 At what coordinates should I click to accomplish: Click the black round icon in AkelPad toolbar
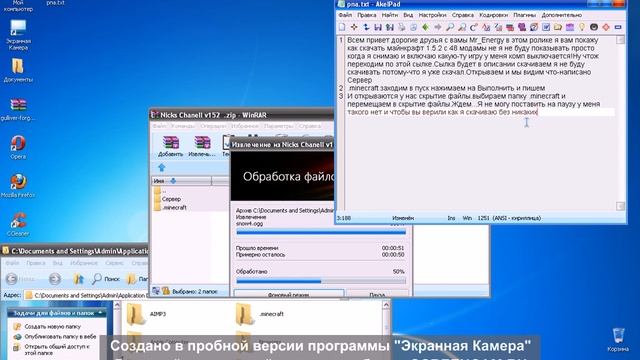pos(594,27)
